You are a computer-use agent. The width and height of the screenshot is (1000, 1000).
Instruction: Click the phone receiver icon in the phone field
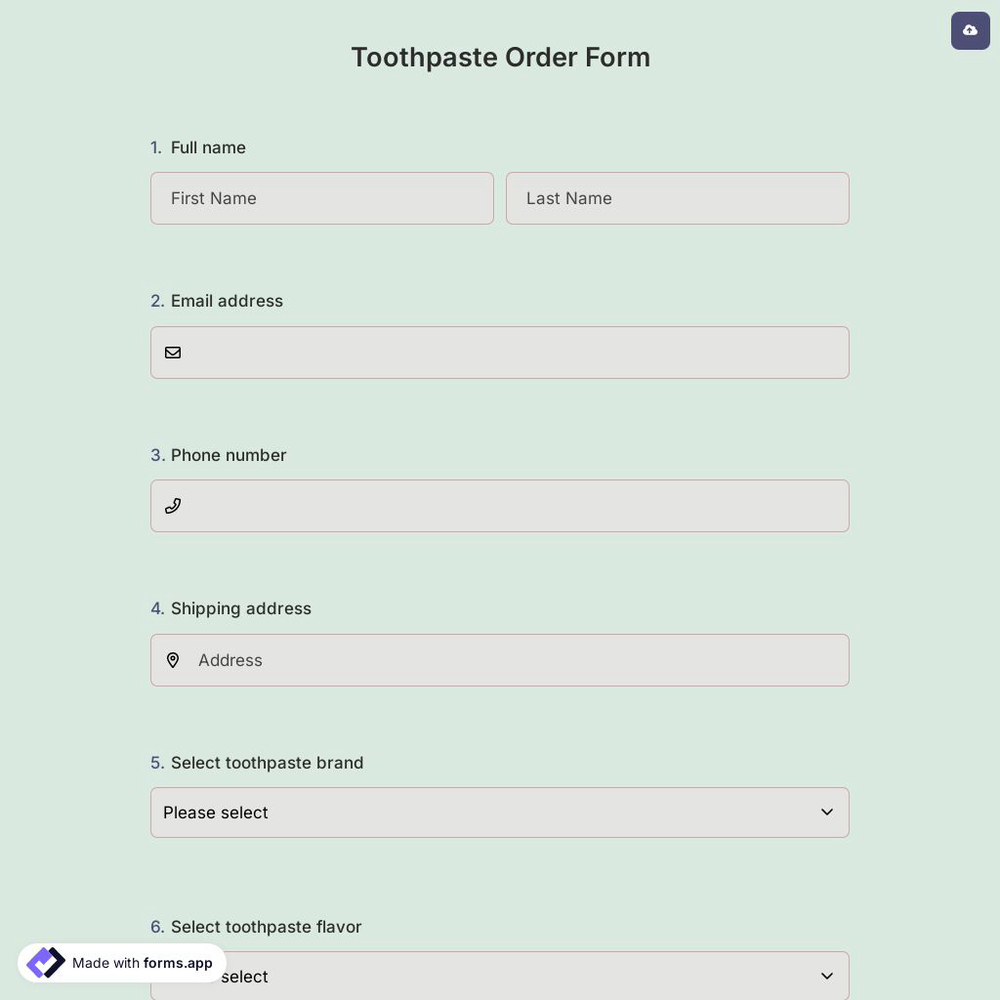[172, 505]
